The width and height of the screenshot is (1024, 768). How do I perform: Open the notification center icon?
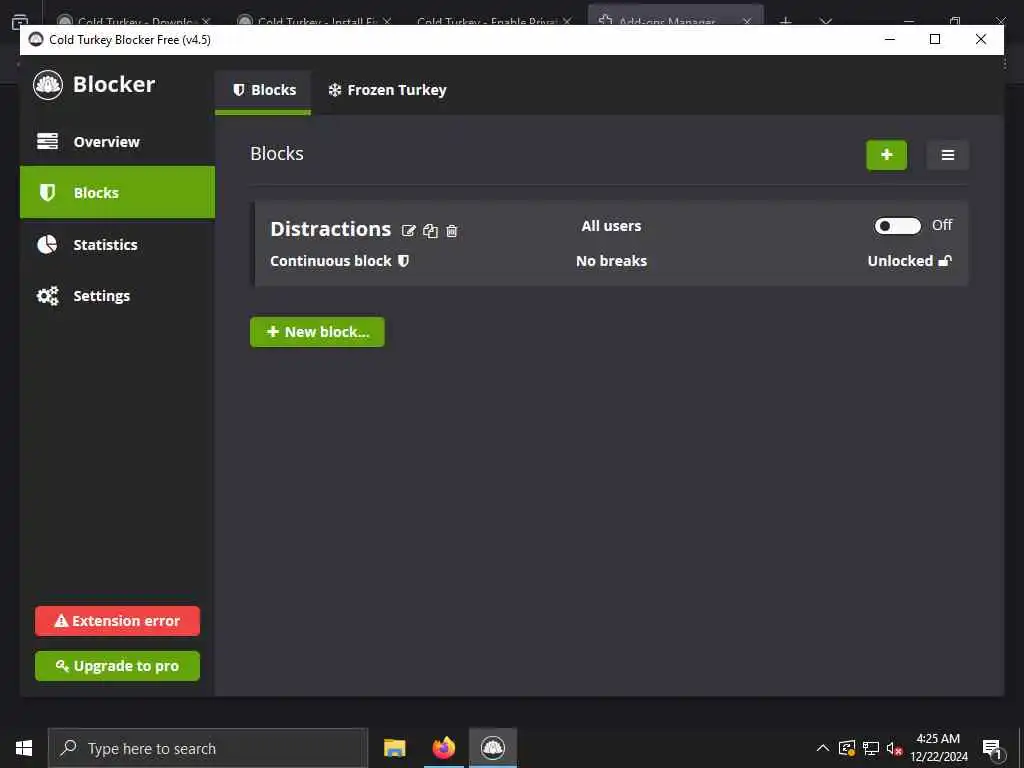pos(992,749)
